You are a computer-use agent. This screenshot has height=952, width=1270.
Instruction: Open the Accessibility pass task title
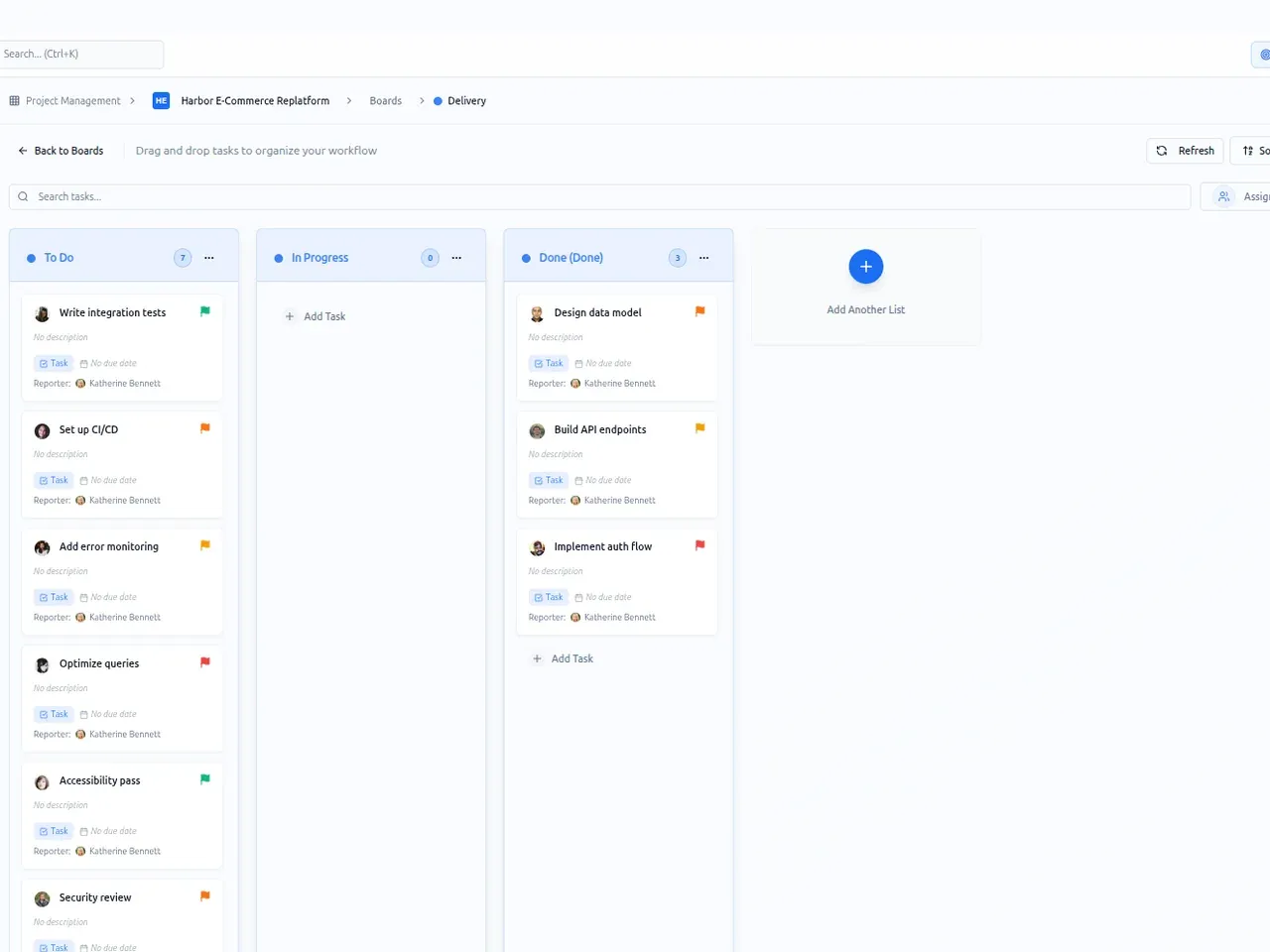(99, 780)
